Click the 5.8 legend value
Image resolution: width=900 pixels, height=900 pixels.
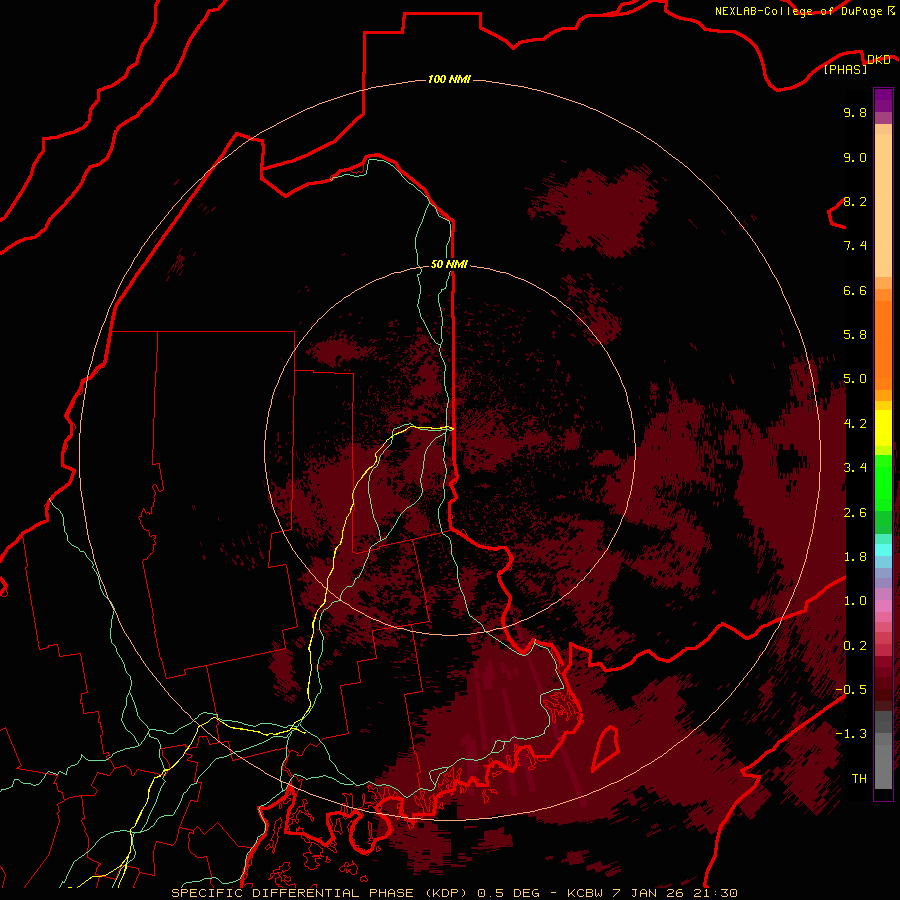[855, 335]
